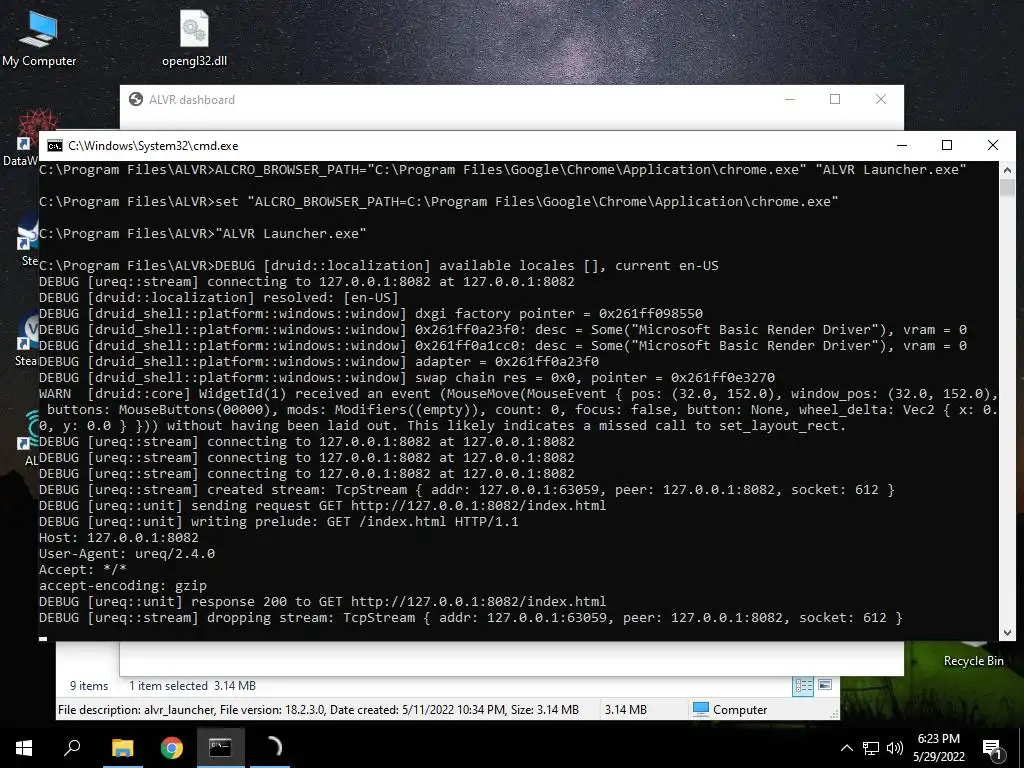Image resolution: width=1024 pixels, height=768 pixels.
Task: Click the 'set "ALCRO_BROWSER_PATH' command line
Action: [439, 202]
